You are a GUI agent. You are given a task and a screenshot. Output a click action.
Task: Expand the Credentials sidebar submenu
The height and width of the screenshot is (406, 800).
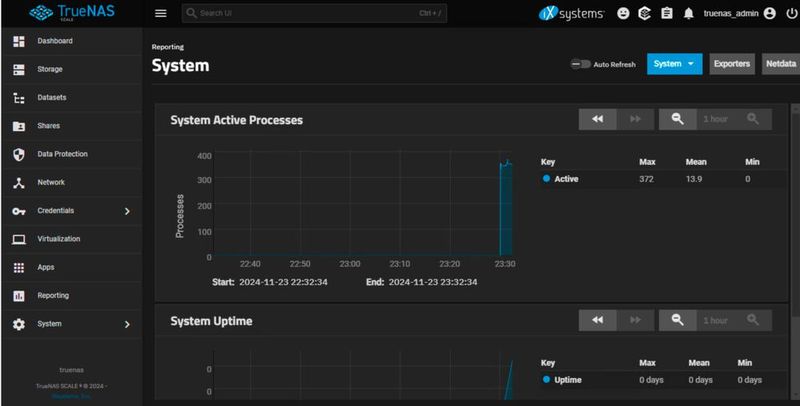click(x=127, y=211)
